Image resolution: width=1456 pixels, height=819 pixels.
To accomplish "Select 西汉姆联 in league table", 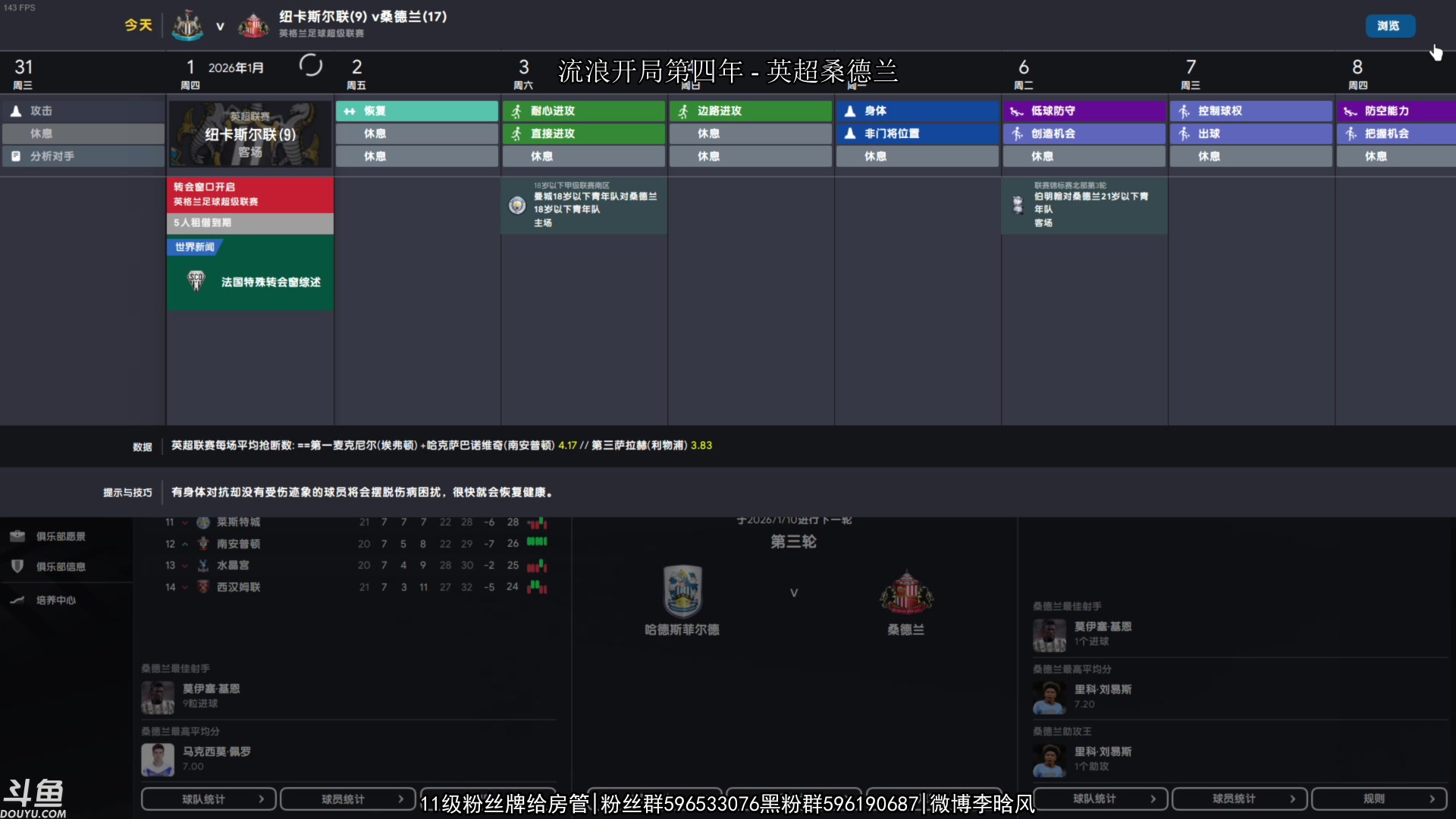I will click(x=238, y=587).
